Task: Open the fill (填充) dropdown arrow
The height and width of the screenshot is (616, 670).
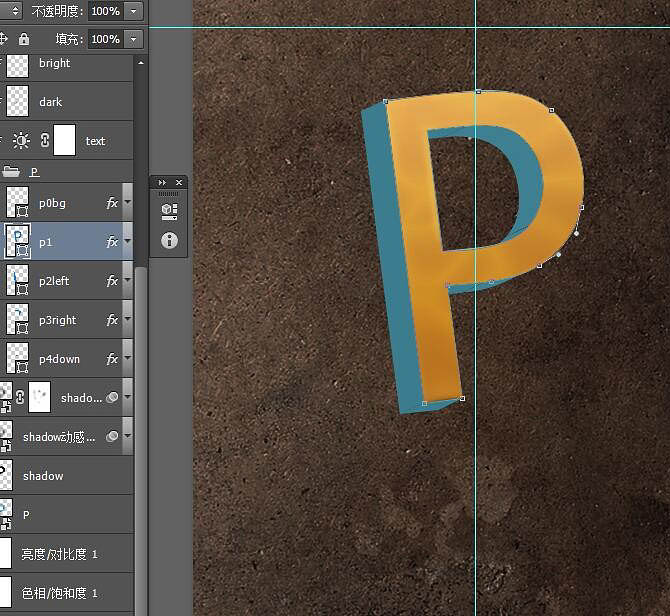Action: point(135,39)
